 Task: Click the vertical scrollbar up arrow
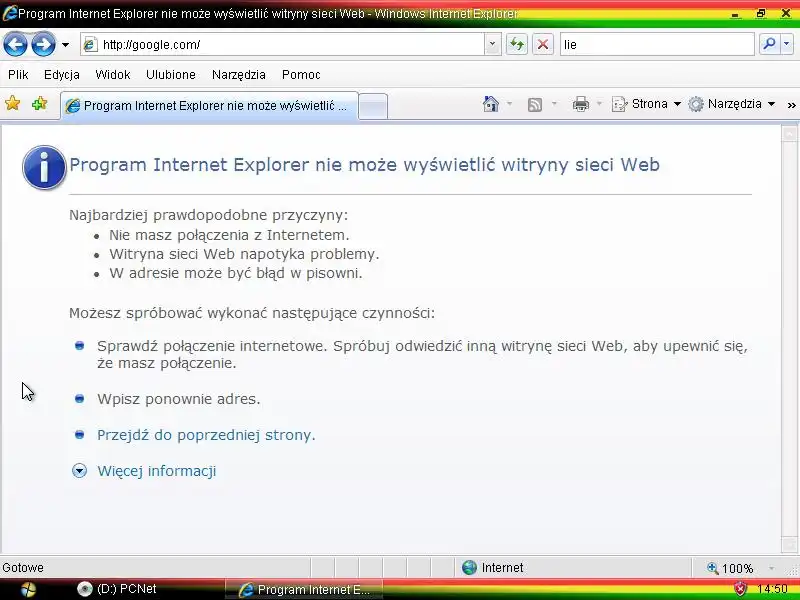(x=789, y=134)
